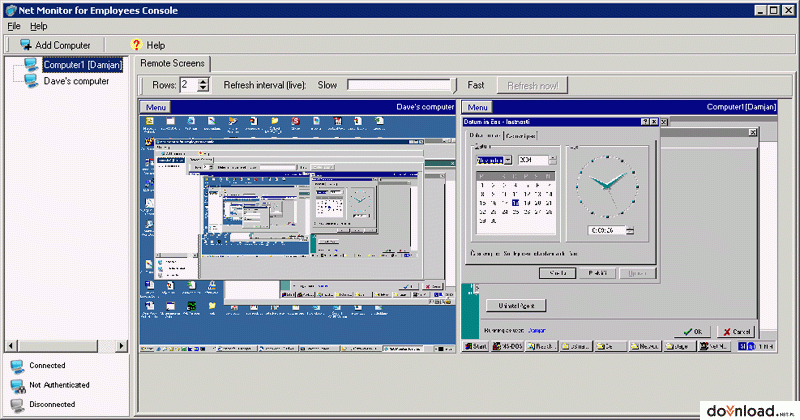This screenshot has height=420, width=800.
Task: Select Computer1 [Damjan] in the computer tree
Action: (x=83, y=65)
